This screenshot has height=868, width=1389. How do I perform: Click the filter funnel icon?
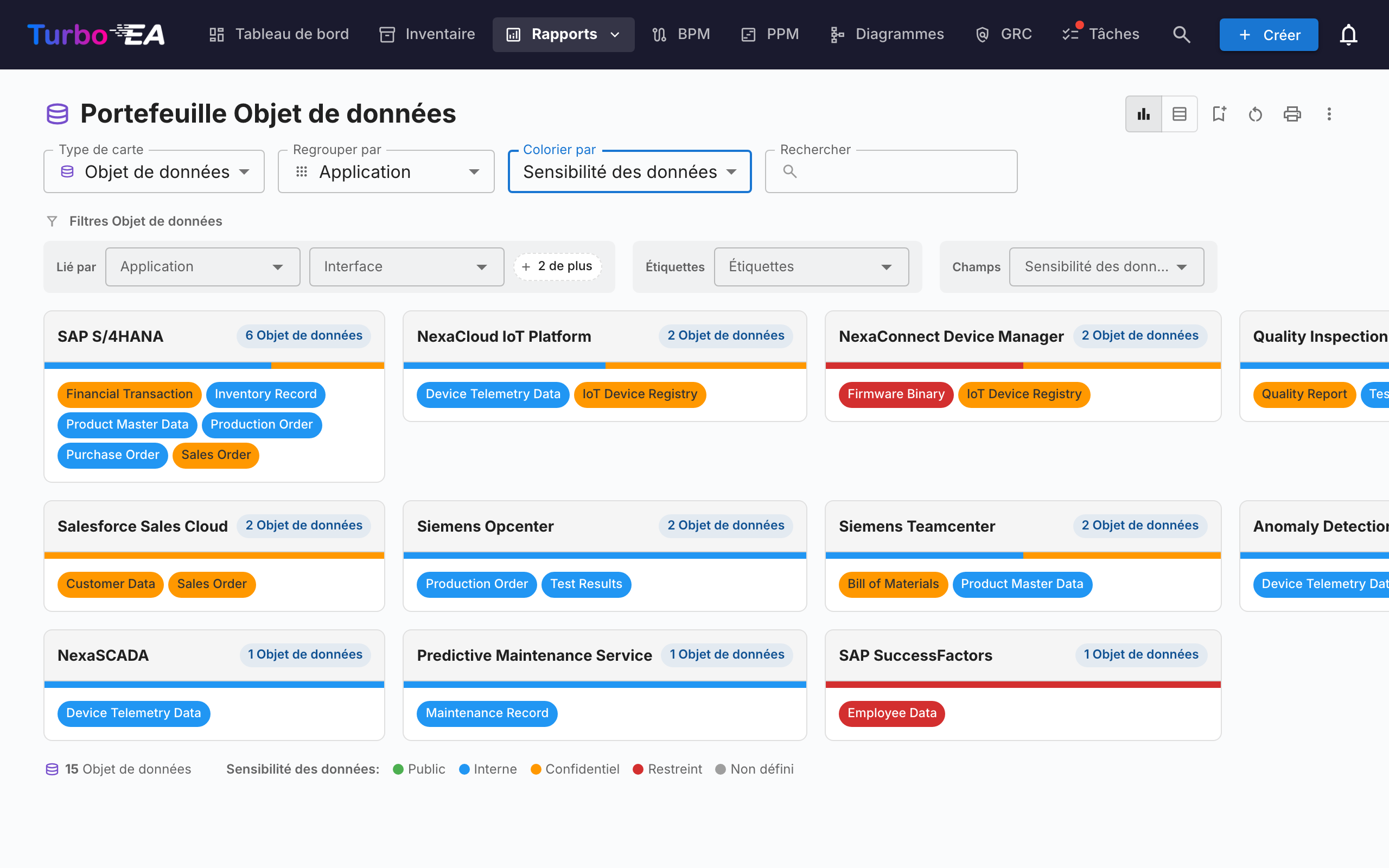click(x=52, y=221)
